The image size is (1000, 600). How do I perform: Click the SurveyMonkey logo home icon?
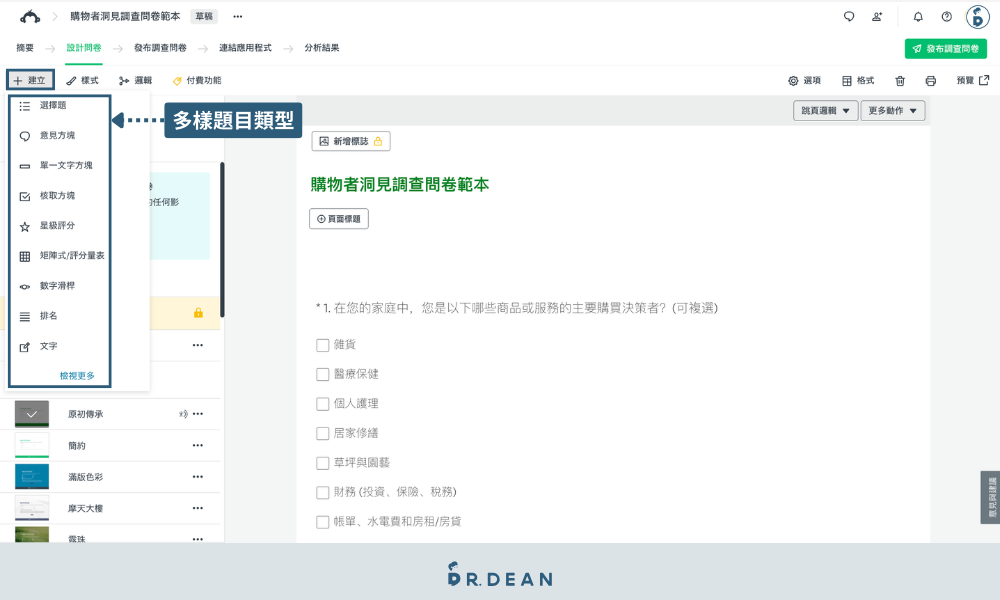[x=30, y=17]
